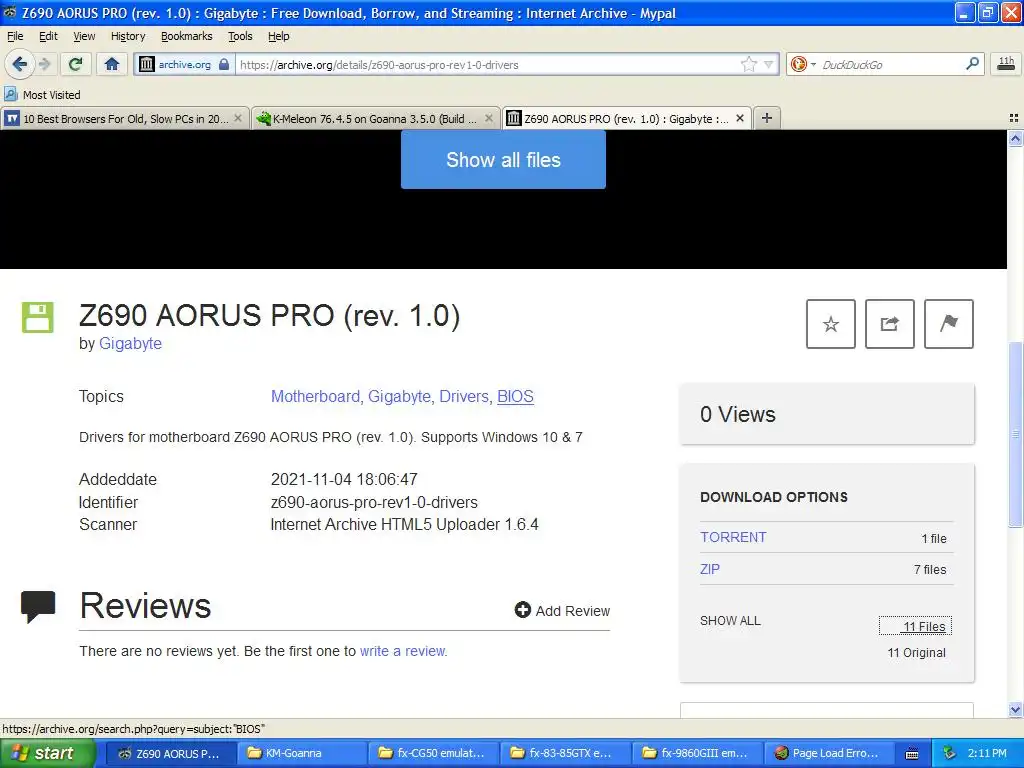The width and height of the screenshot is (1024, 768).
Task: Open the File menu
Action: tap(15, 36)
